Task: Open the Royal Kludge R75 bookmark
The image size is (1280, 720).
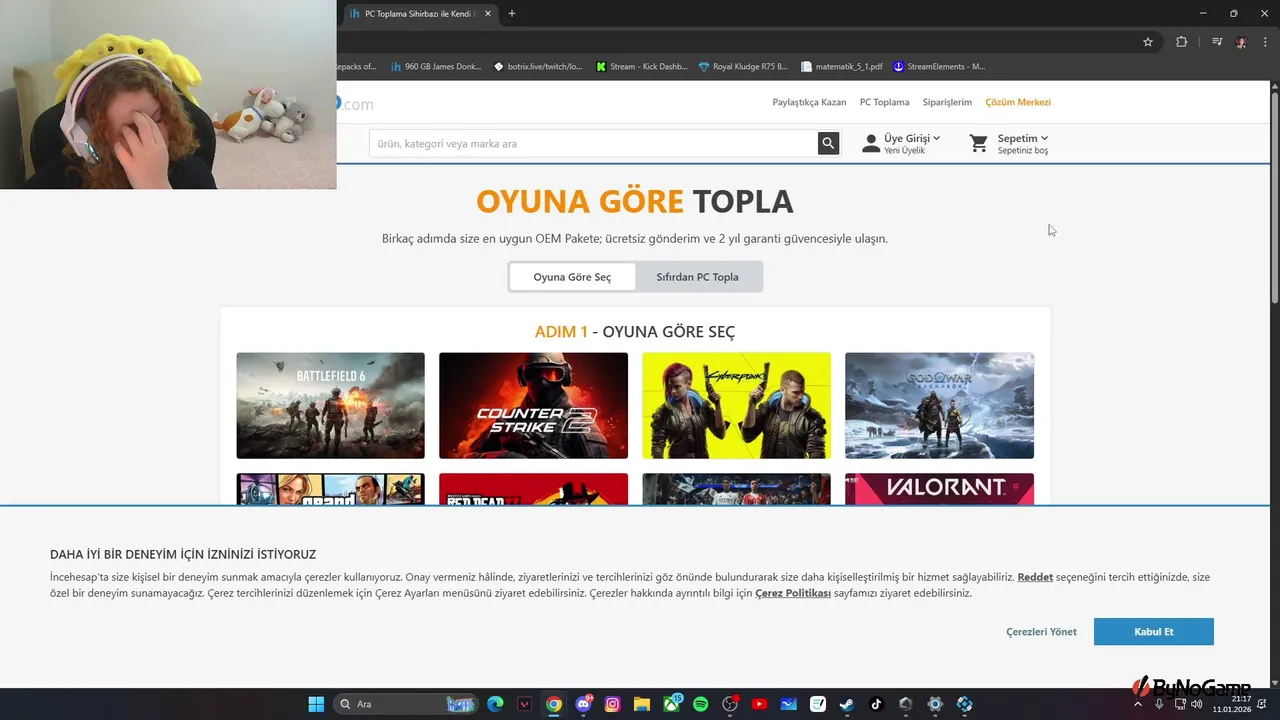Action: [x=744, y=67]
